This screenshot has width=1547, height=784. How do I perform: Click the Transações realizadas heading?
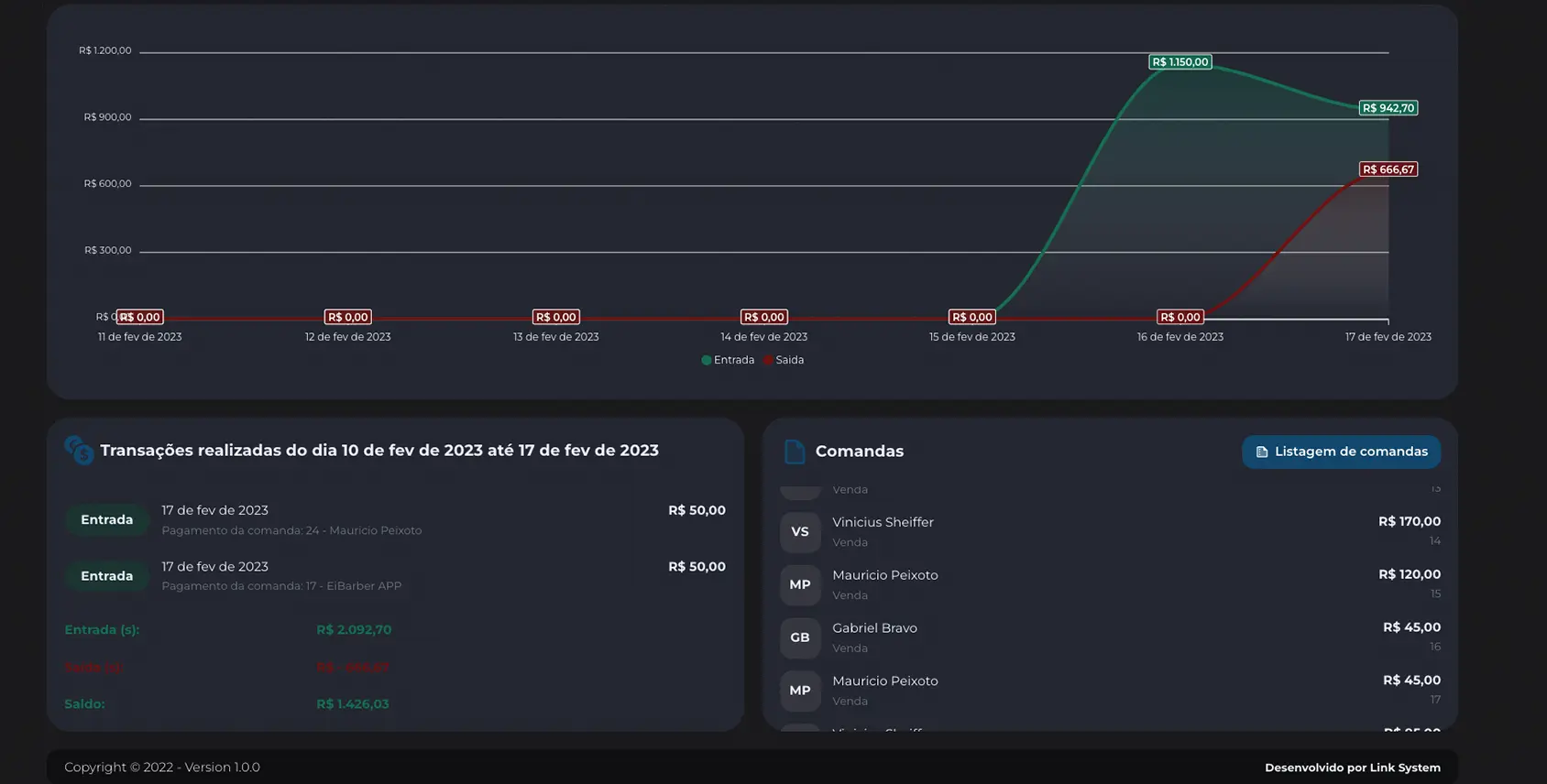[379, 451]
